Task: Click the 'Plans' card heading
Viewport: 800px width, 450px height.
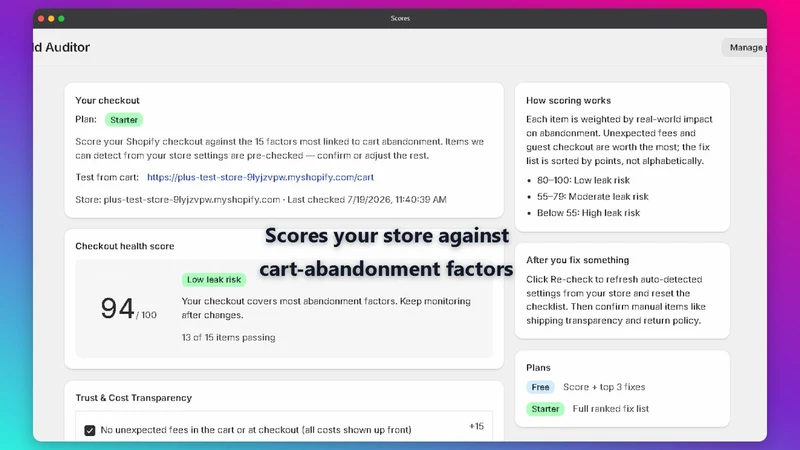Action: coord(538,368)
